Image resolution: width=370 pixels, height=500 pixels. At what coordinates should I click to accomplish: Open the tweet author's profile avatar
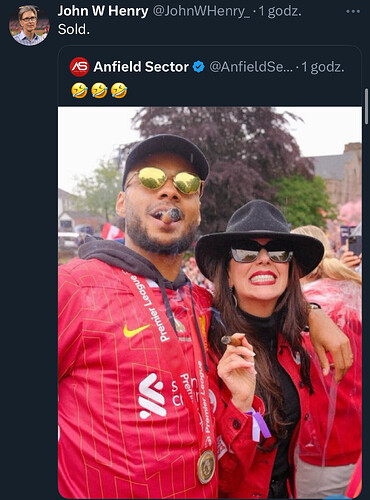click(x=29, y=25)
